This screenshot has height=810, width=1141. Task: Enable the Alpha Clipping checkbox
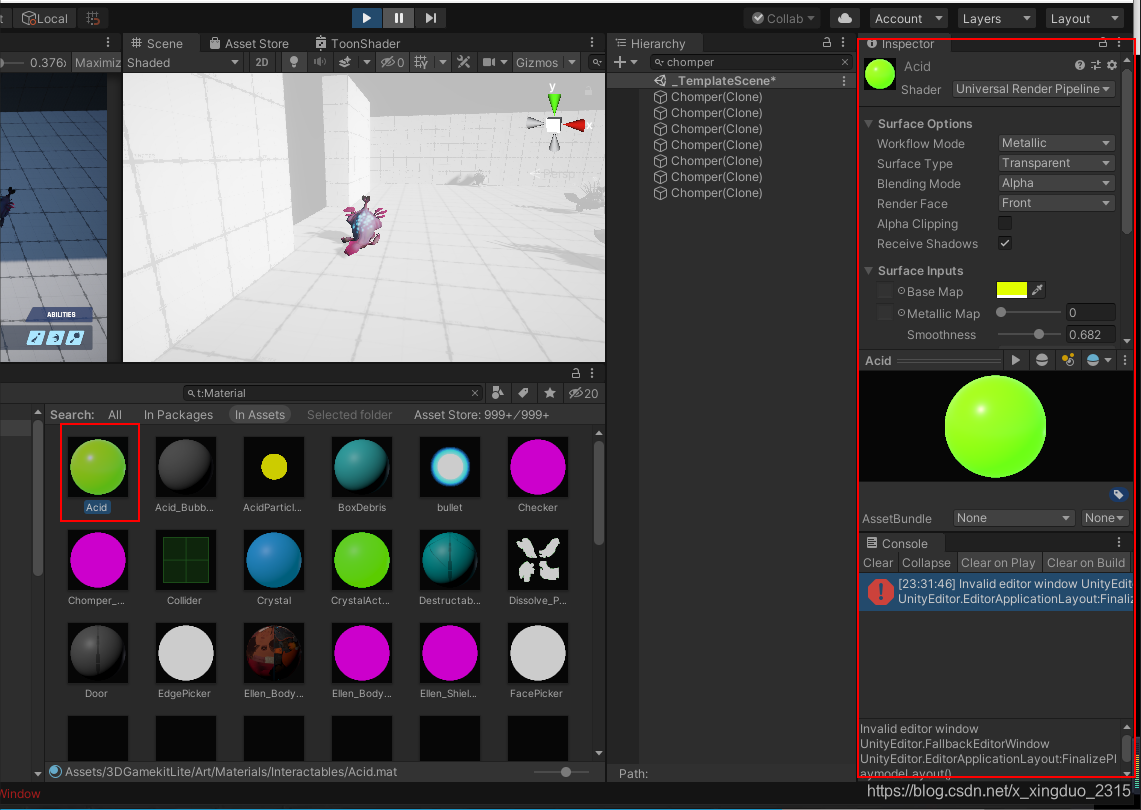coord(1005,223)
